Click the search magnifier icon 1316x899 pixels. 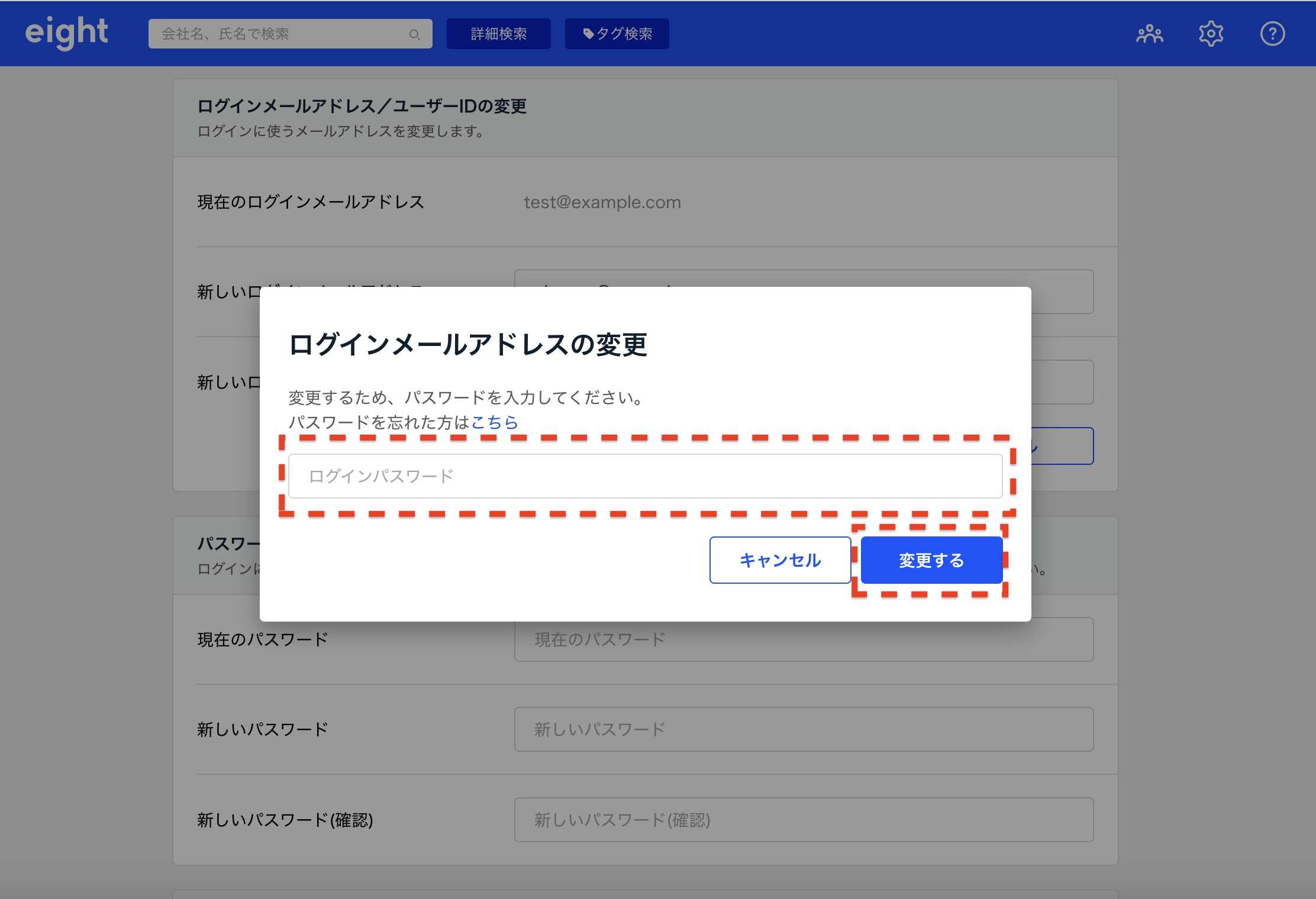(414, 34)
